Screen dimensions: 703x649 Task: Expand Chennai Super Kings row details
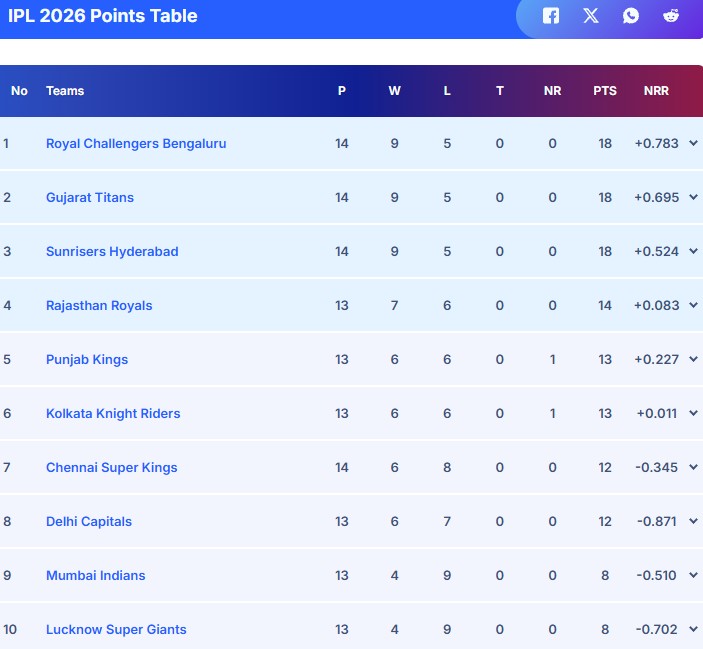pyautogui.click(x=693, y=467)
